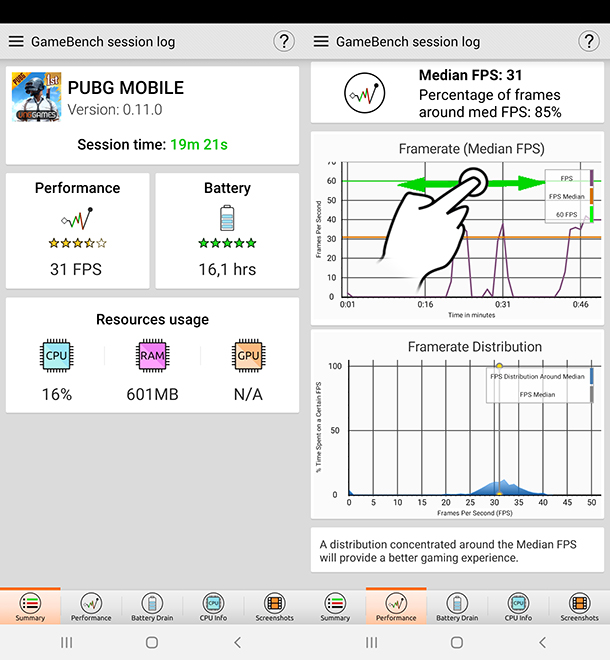Select Performance tab in left bottom bar
610x660 pixels.
tap(91, 607)
